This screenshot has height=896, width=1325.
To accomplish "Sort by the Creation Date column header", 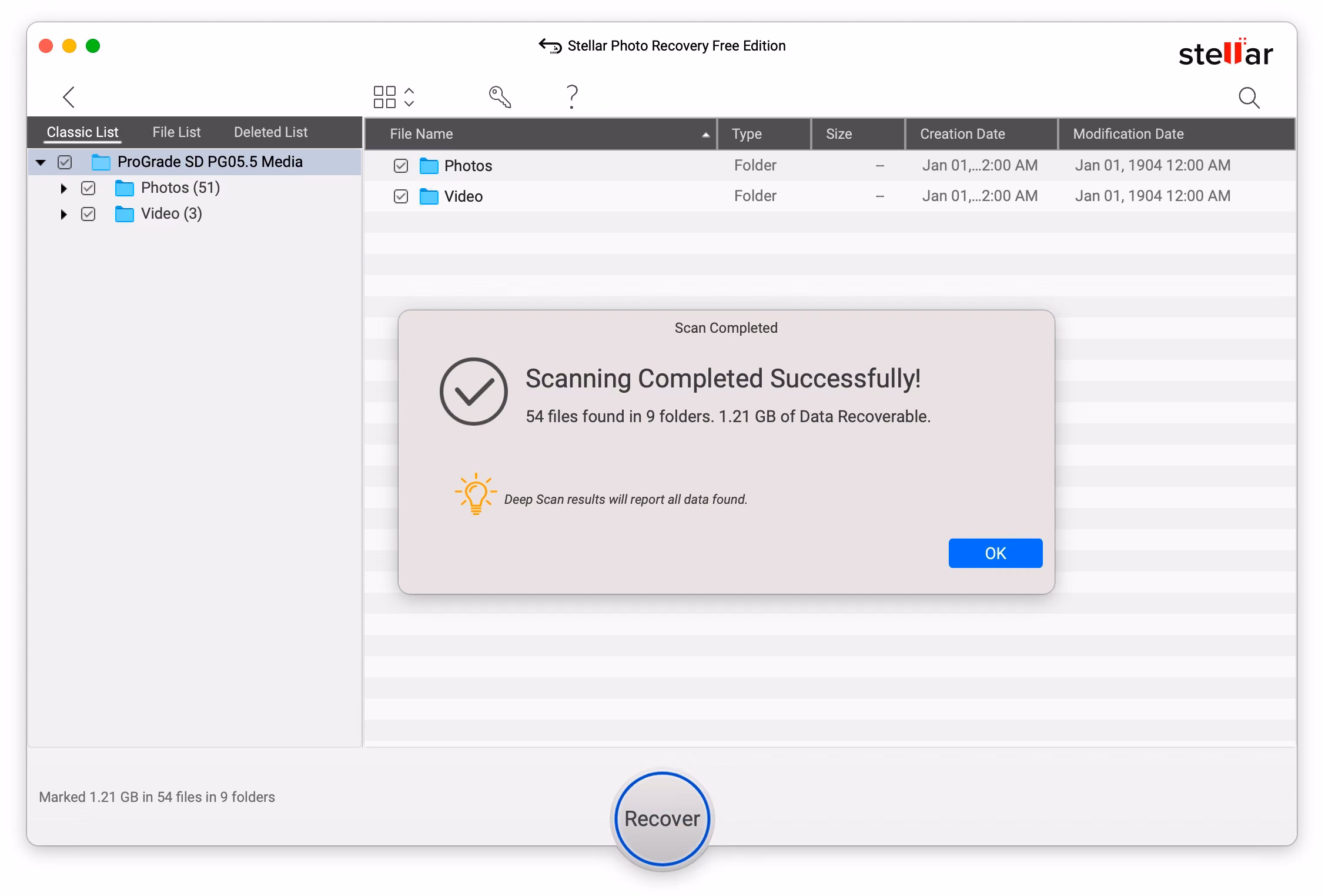I will (x=982, y=134).
